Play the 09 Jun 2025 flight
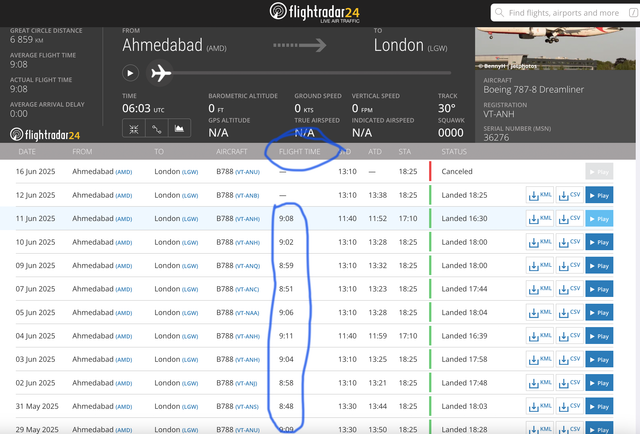This screenshot has width=640, height=434. click(599, 266)
